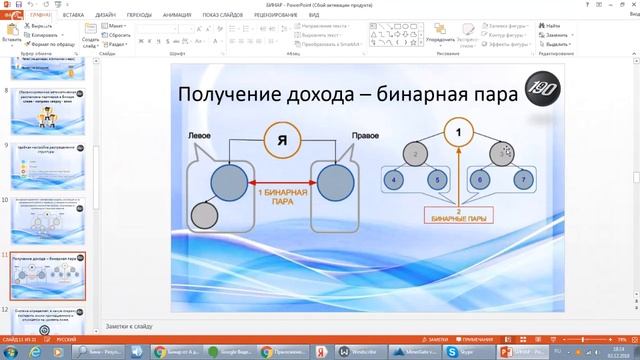This screenshot has height=360, width=640.
Task: Select the oval shape in shapes gallery
Action: tap(406, 26)
